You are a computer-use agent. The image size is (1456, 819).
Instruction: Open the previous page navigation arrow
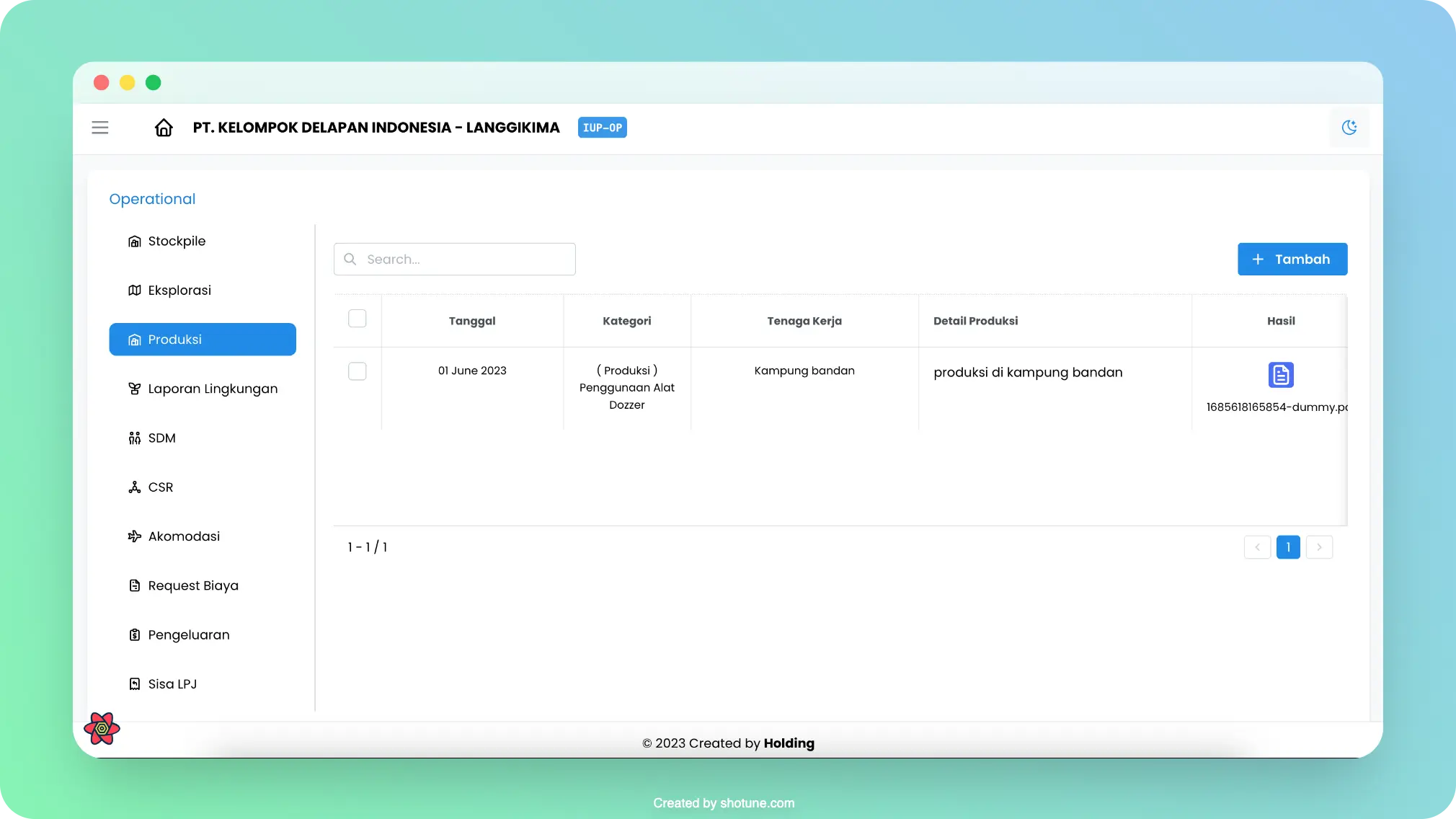1257,547
